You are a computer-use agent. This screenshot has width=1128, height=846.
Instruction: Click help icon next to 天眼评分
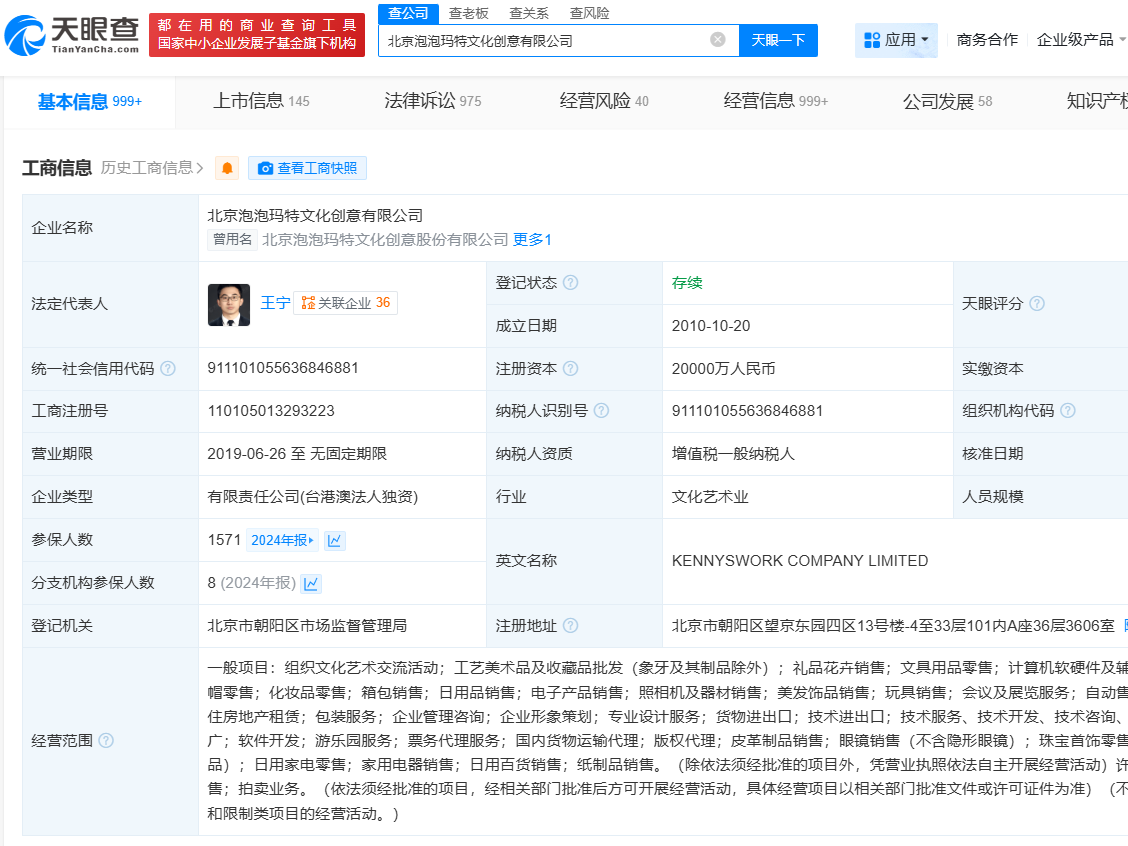pyautogui.click(x=1037, y=304)
